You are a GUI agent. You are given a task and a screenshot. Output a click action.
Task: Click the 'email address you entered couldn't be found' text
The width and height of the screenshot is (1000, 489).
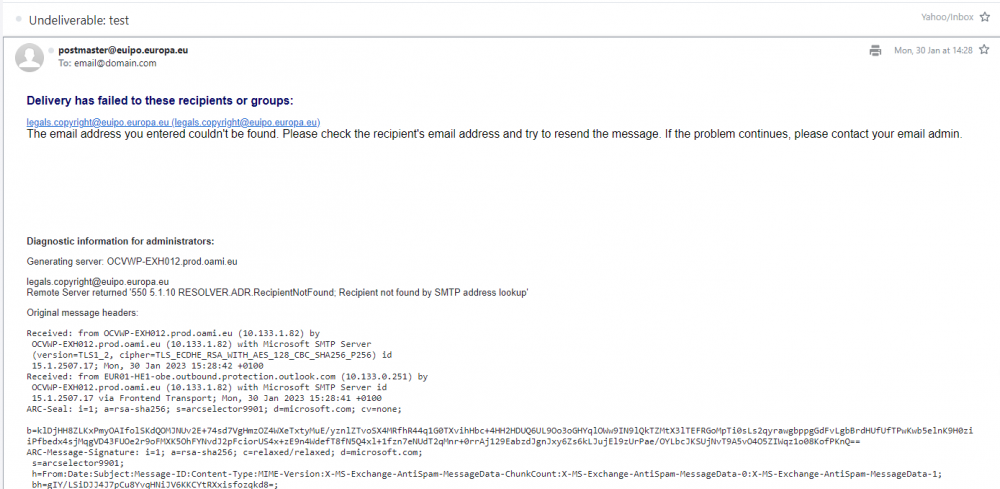pyautogui.click(x=494, y=135)
